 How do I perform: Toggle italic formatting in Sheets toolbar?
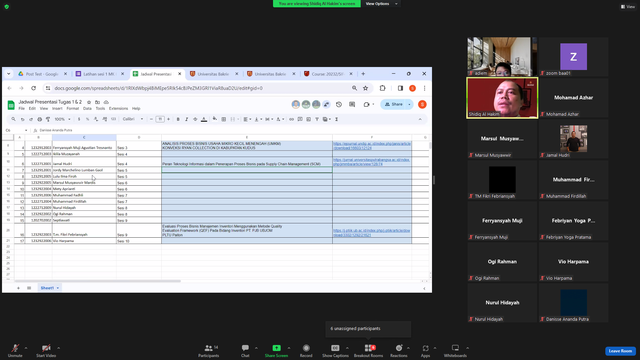click(x=187, y=119)
